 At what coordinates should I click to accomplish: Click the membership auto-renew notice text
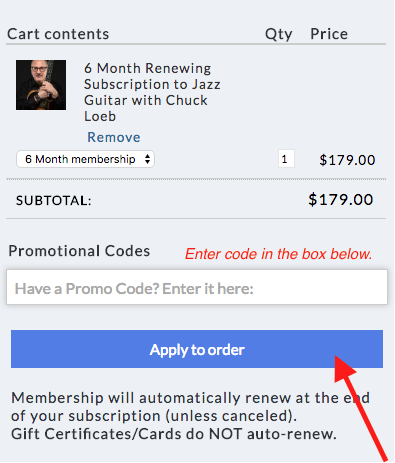(x=190, y=407)
